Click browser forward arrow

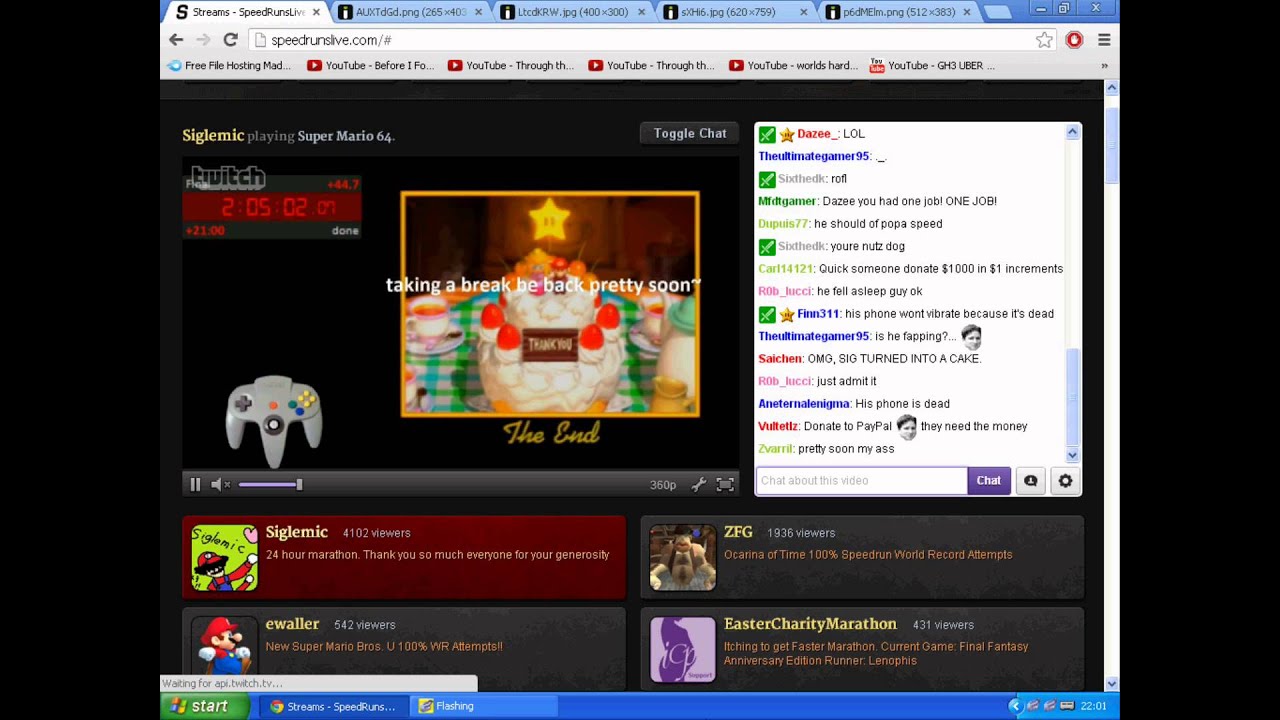coord(203,40)
